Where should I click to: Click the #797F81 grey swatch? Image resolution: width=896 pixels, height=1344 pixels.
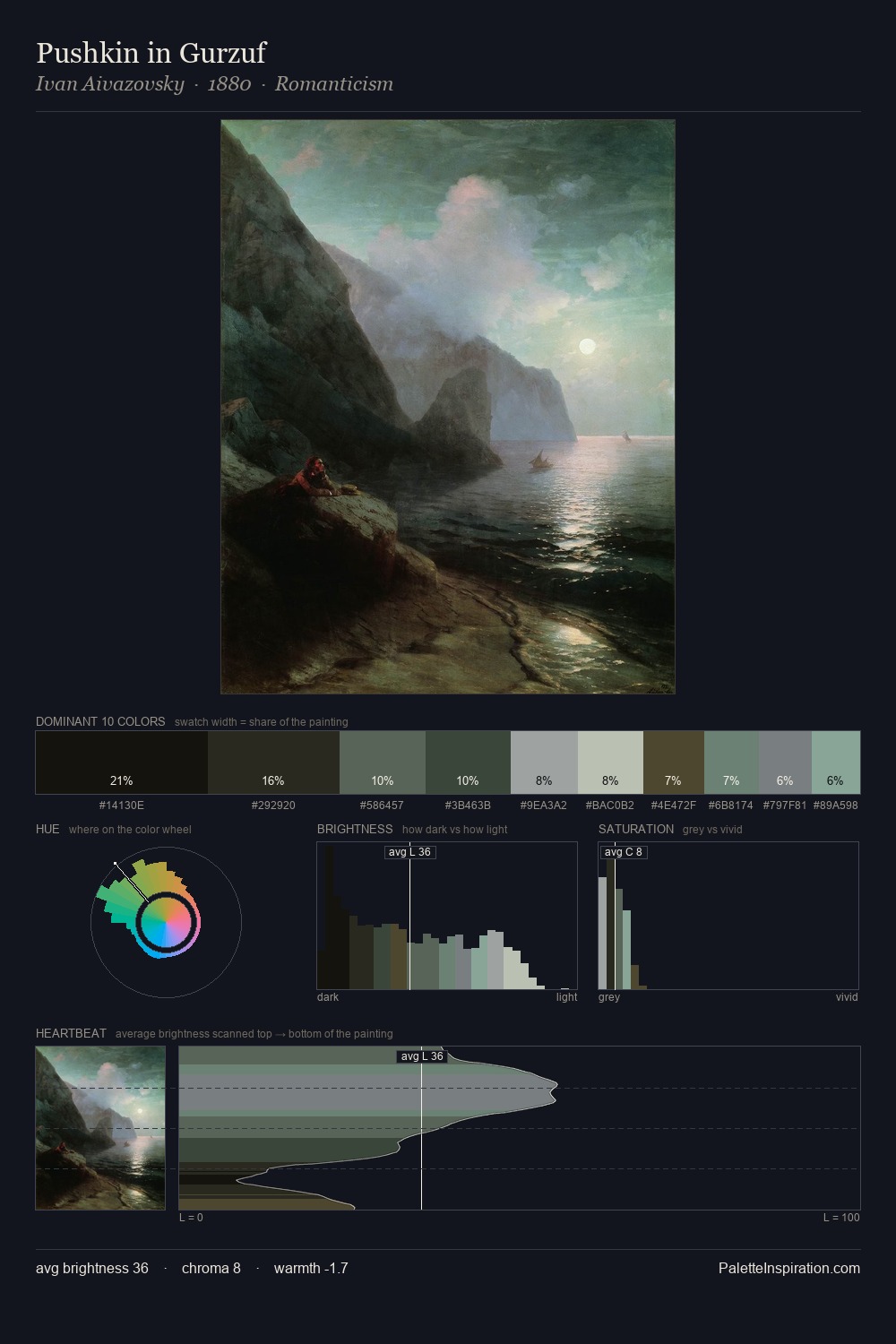pyautogui.click(x=785, y=762)
